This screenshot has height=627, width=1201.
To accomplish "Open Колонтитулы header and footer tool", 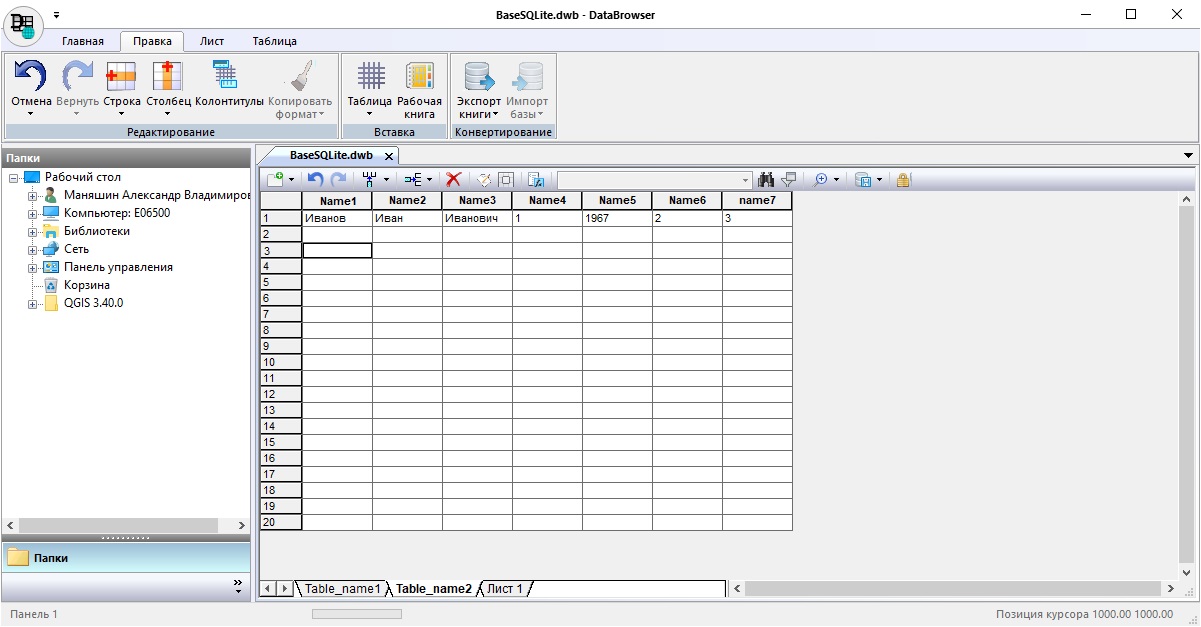I will 228,77.
